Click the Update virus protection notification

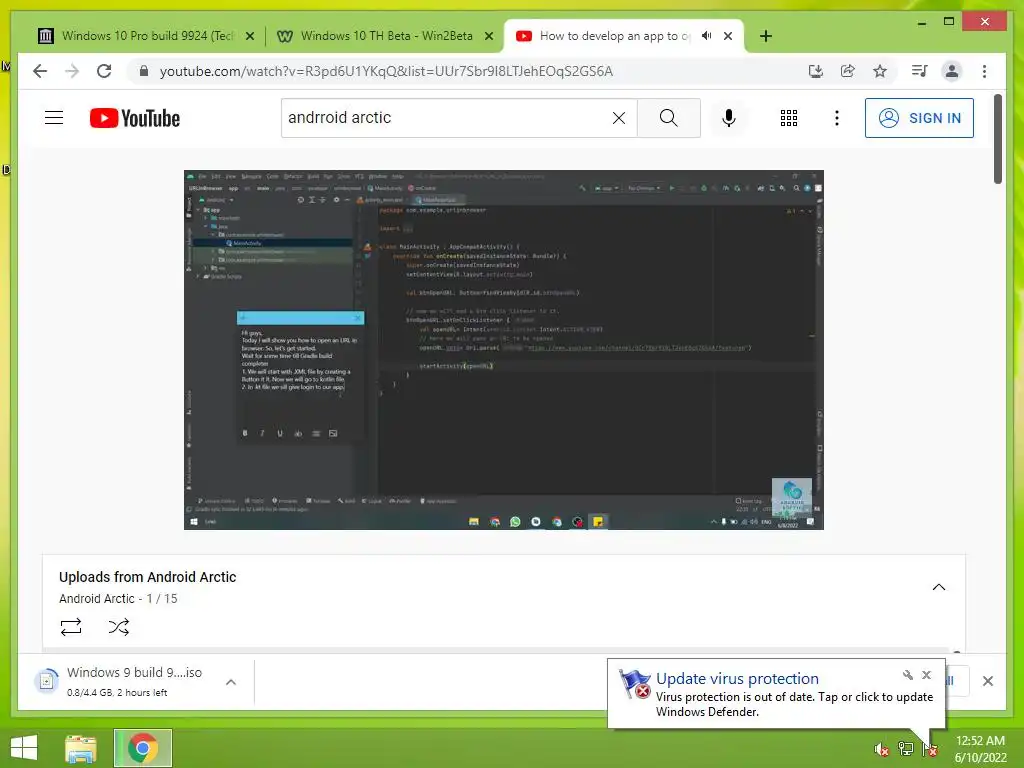[x=776, y=694]
